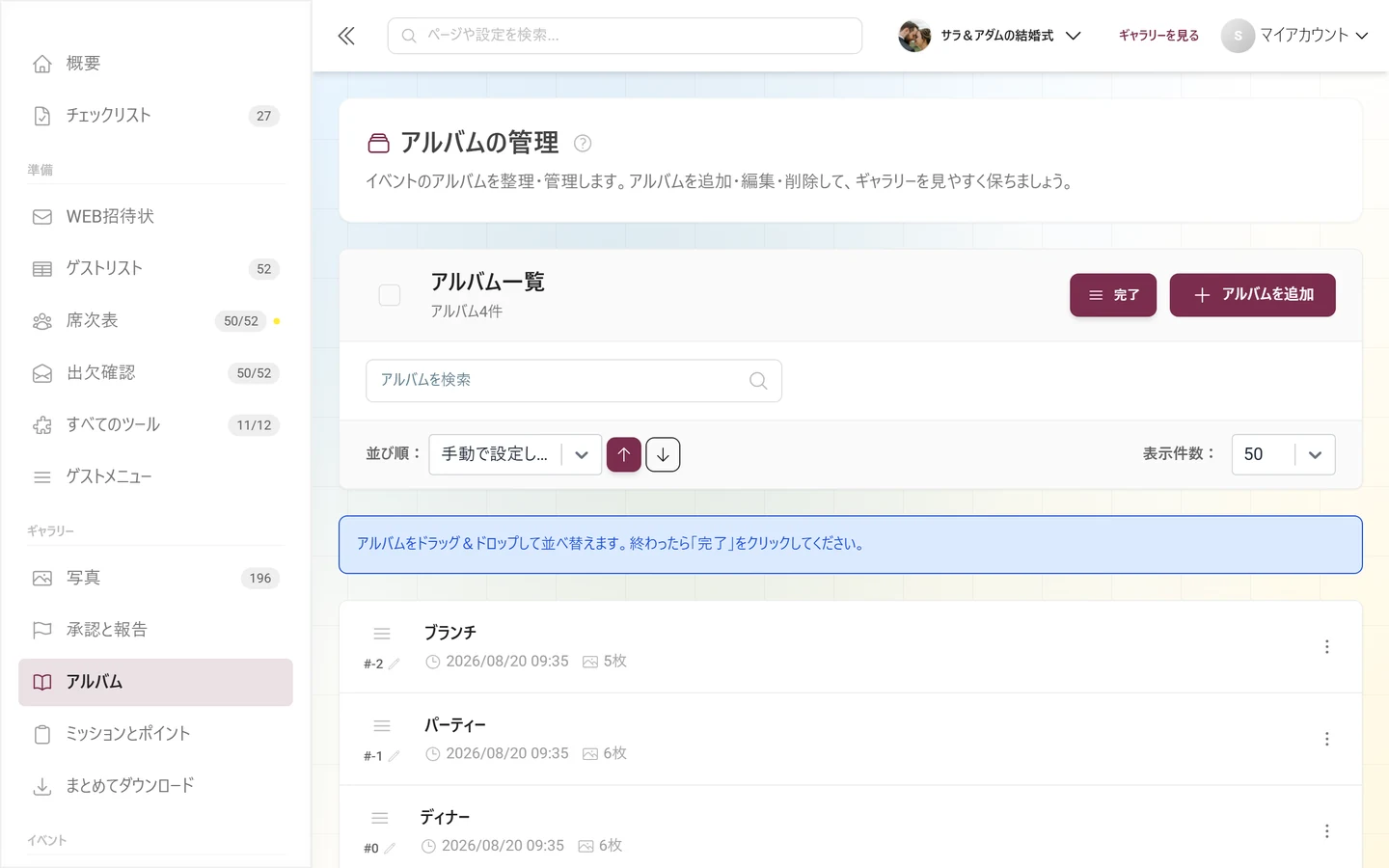Click the flag icon beside 承認と報告
This screenshot has height=868, width=1389.
(42, 630)
